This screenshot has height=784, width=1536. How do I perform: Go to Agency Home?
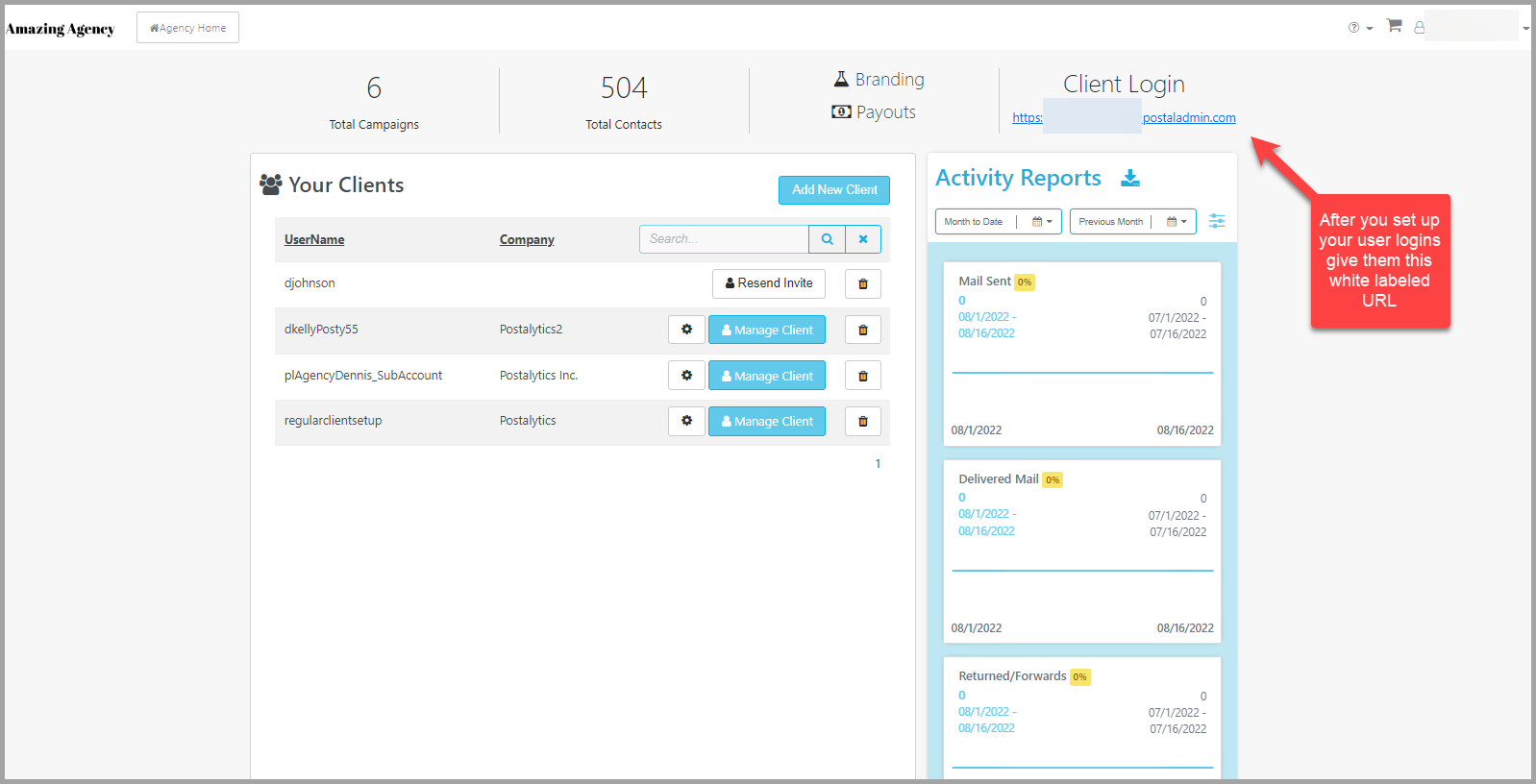[187, 28]
